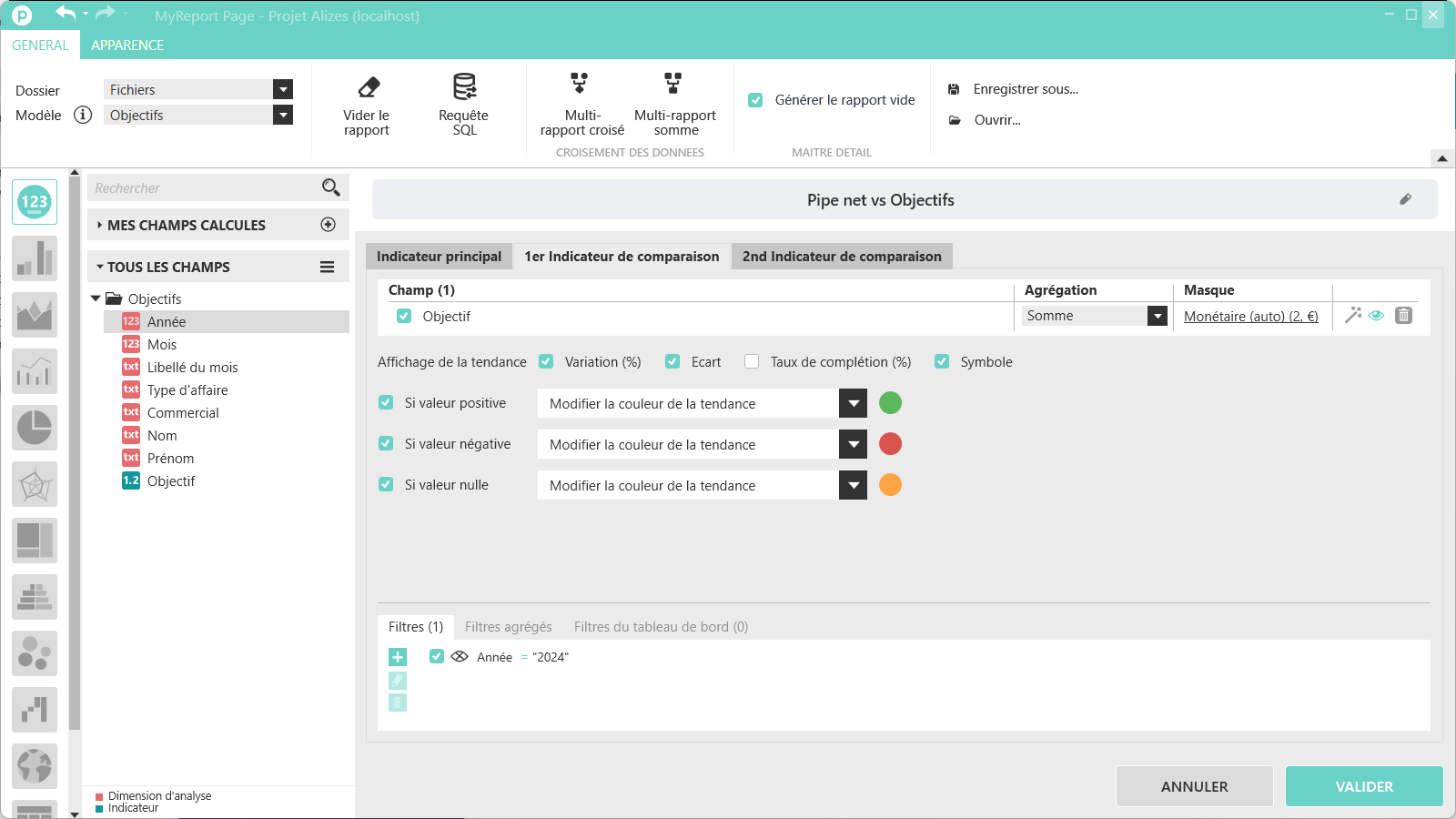This screenshot has width=1456, height=819.
Task: Delete the Objectif field with trash icon
Action: coord(1404,315)
